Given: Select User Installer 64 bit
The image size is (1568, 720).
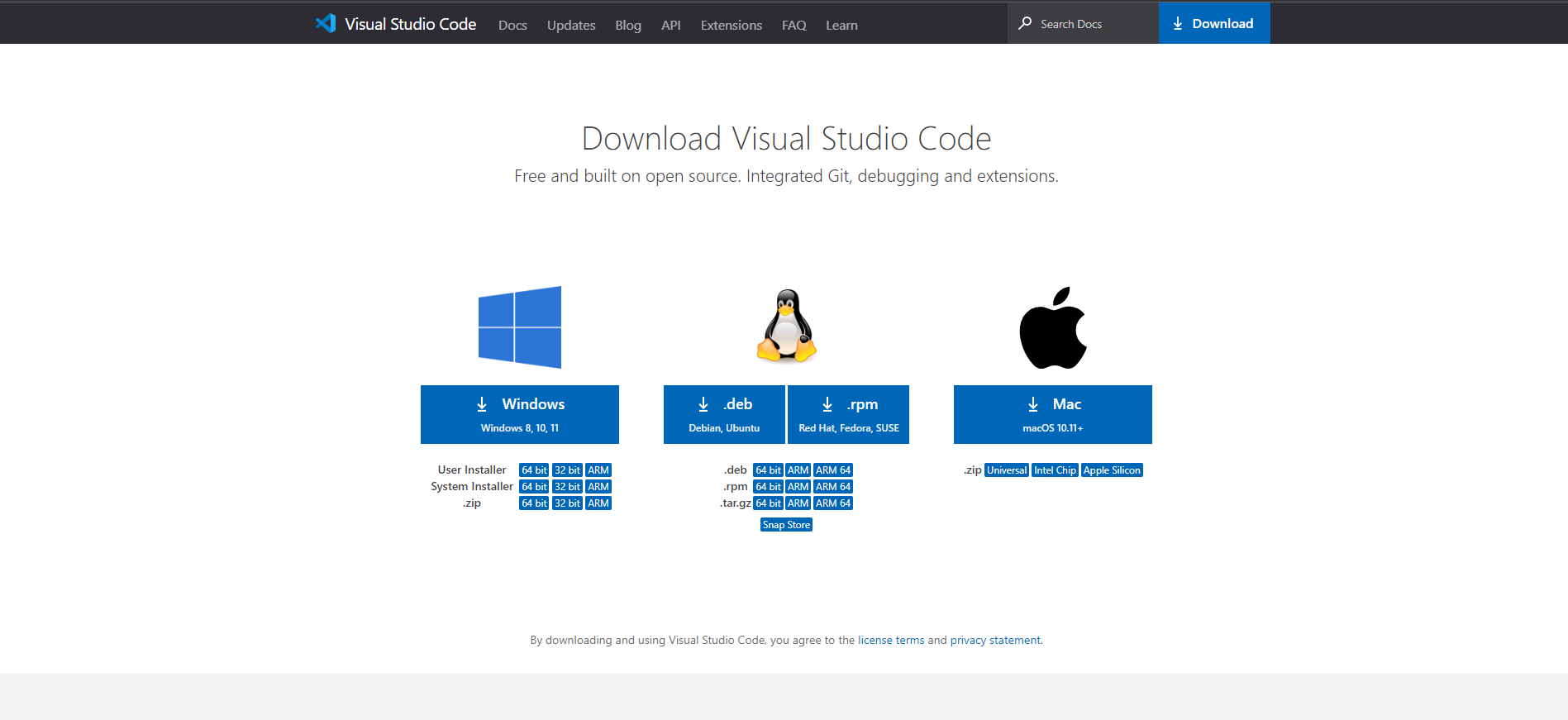Looking at the screenshot, I should (x=534, y=470).
